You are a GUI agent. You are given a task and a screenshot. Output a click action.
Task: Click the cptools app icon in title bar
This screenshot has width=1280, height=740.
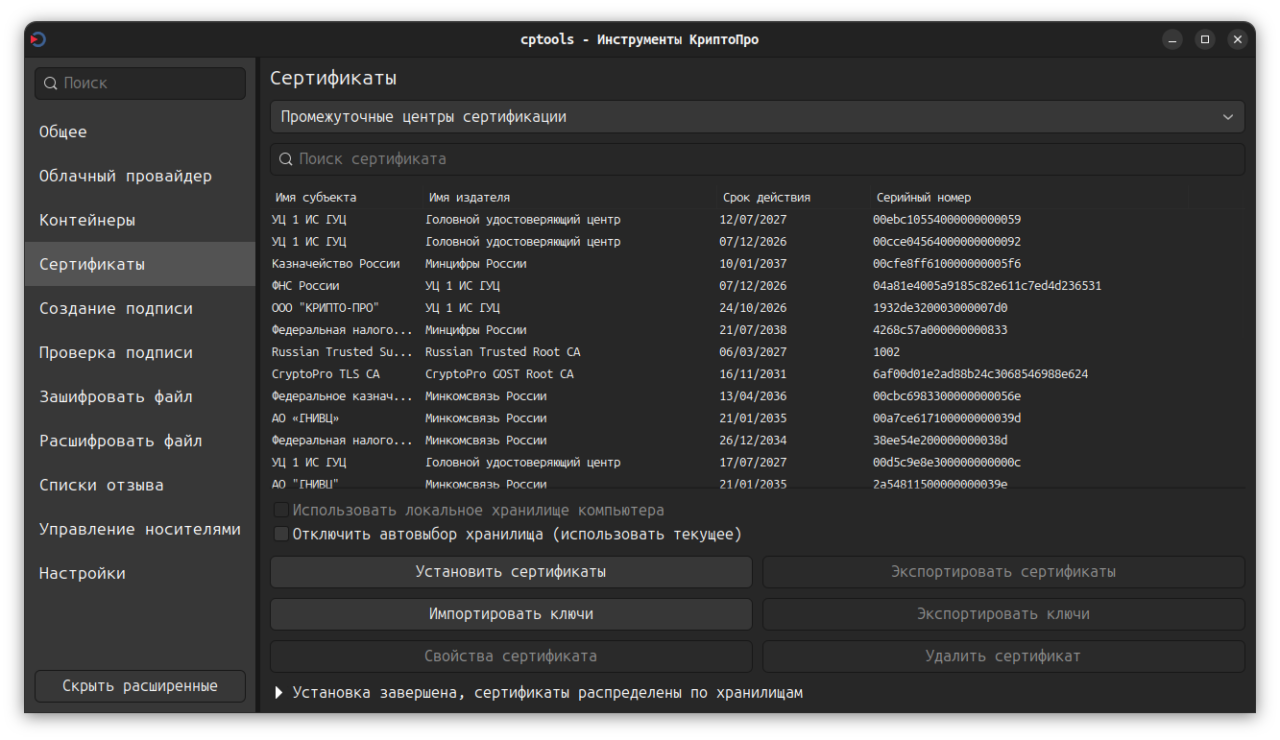[x=38, y=40]
